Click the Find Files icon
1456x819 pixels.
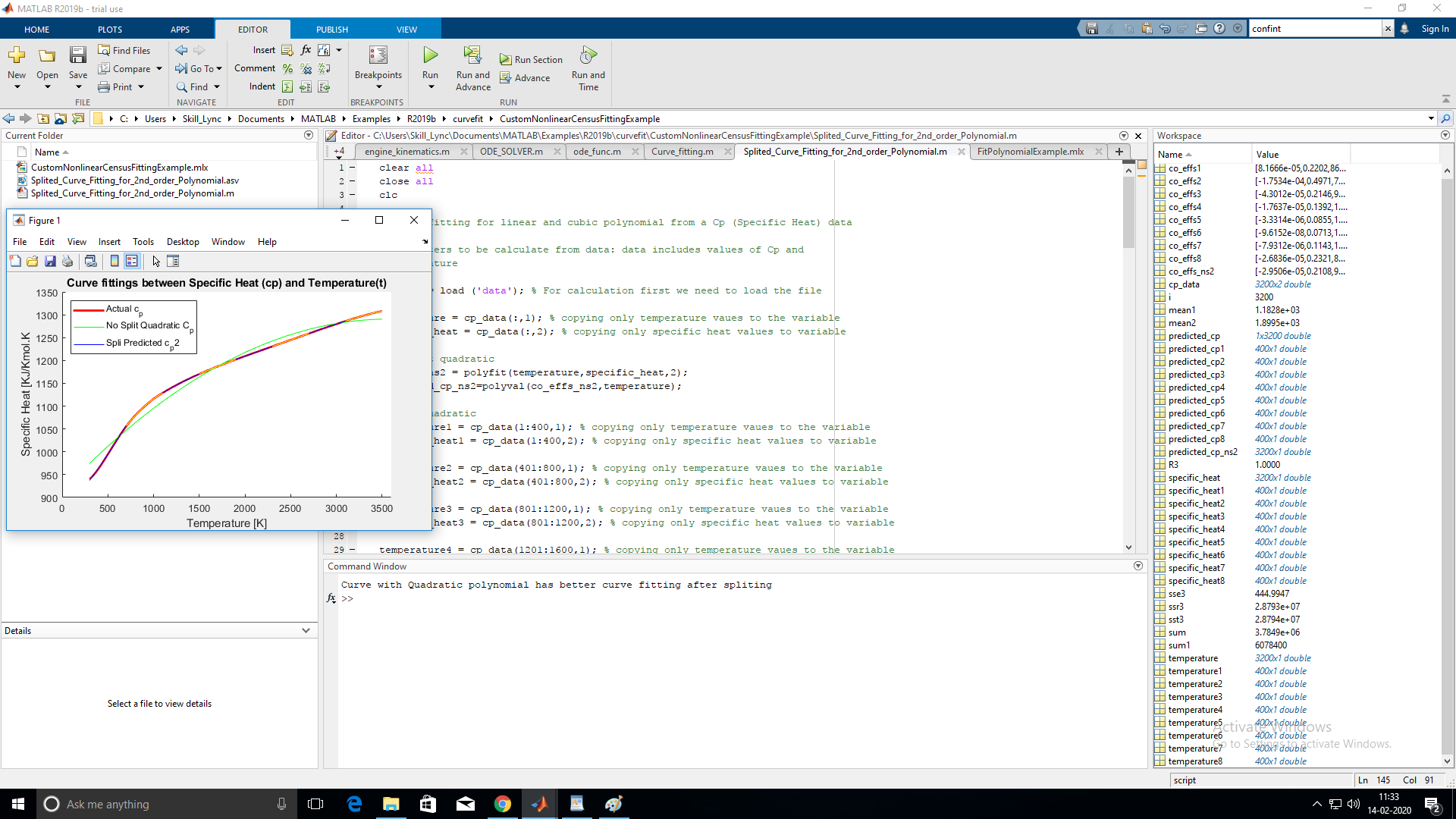105,50
